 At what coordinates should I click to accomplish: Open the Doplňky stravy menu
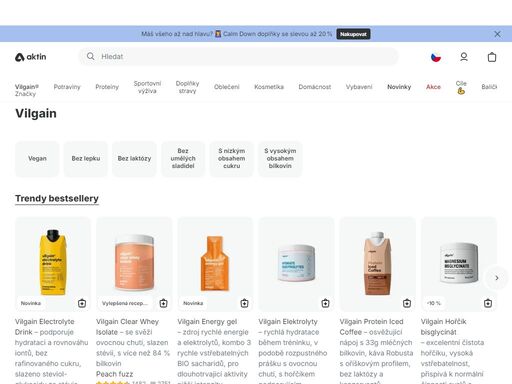click(187, 87)
